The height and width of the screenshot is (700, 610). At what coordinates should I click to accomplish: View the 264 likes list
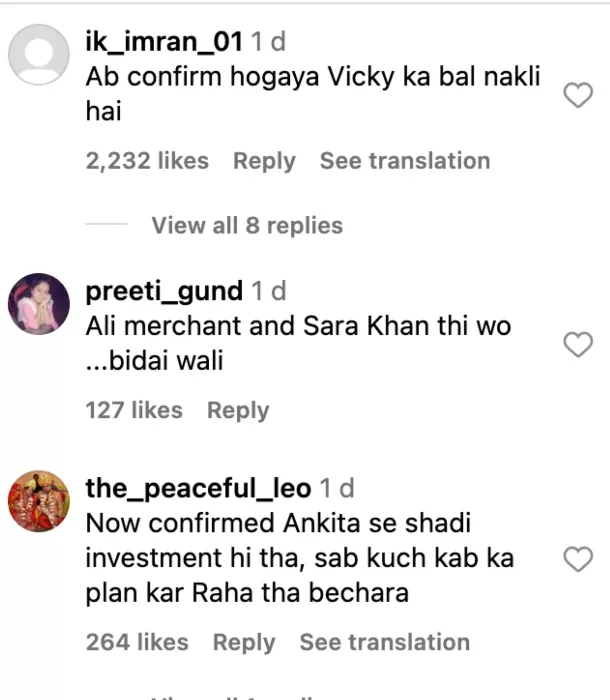coord(137,642)
